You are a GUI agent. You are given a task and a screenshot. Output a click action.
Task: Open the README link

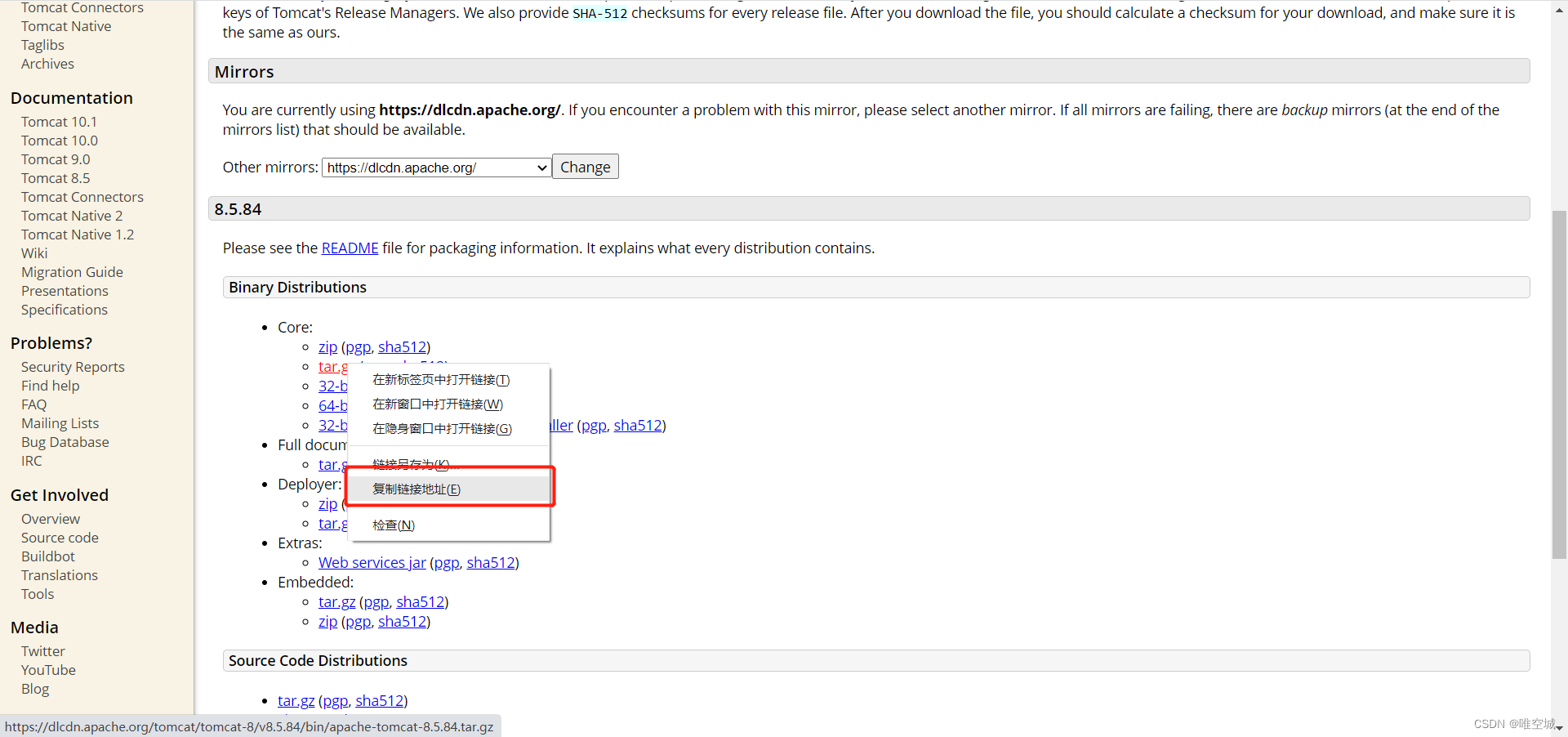(350, 248)
